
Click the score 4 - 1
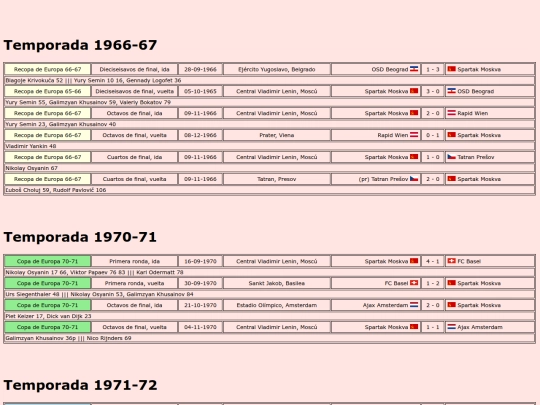(x=433, y=261)
